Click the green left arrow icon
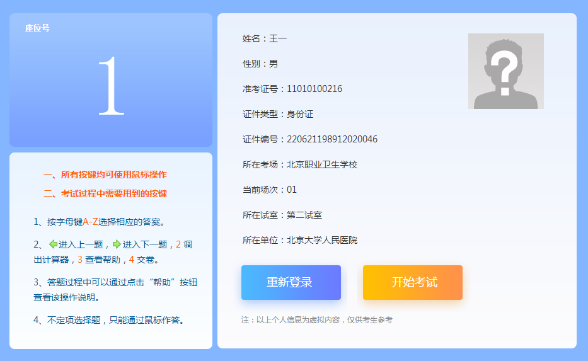The height and width of the screenshot is (361, 588). (x=53, y=244)
